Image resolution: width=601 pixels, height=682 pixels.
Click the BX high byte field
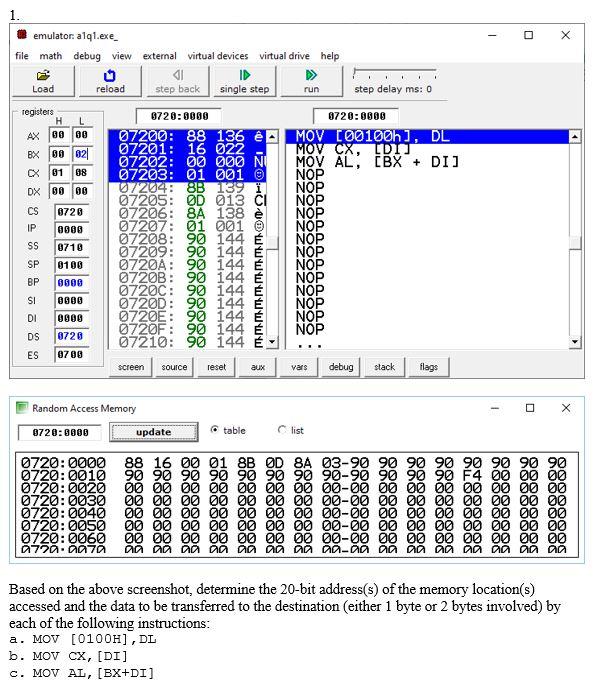point(58,154)
